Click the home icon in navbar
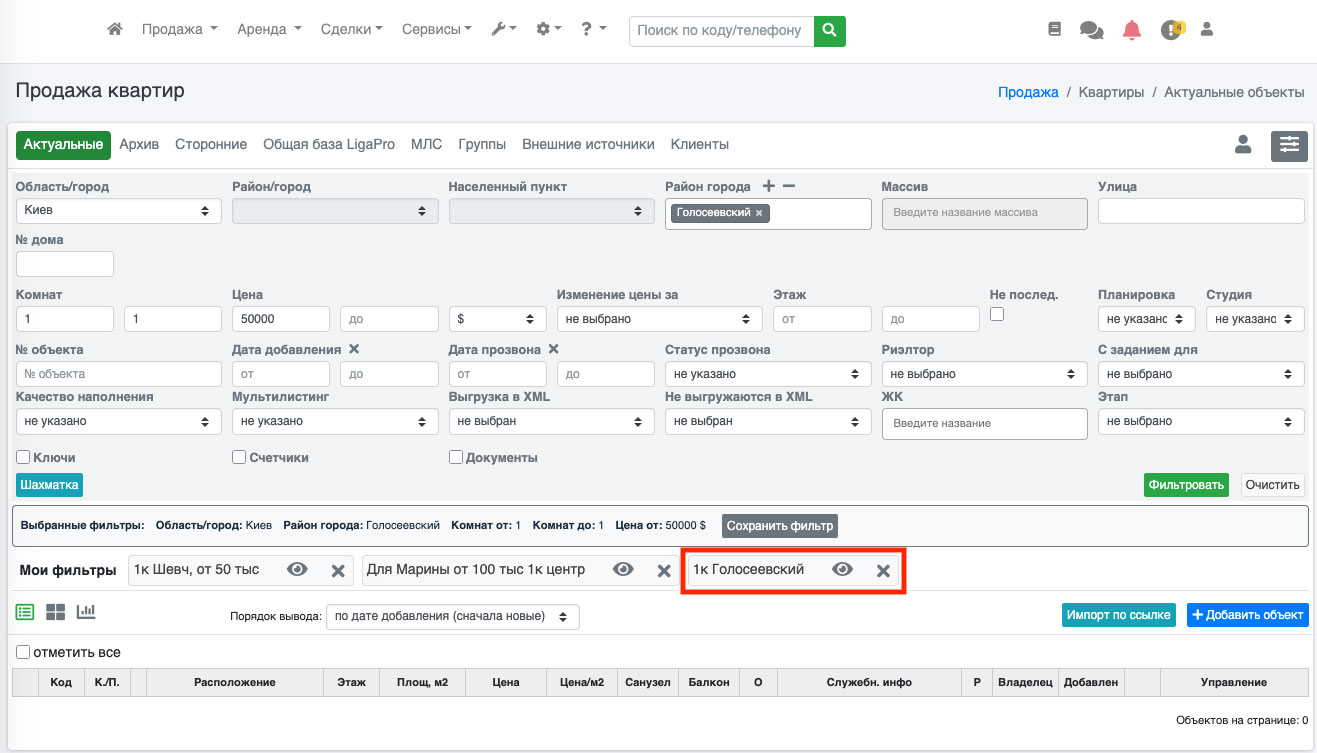Image resolution: width=1317 pixels, height=753 pixels. click(115, 30)
